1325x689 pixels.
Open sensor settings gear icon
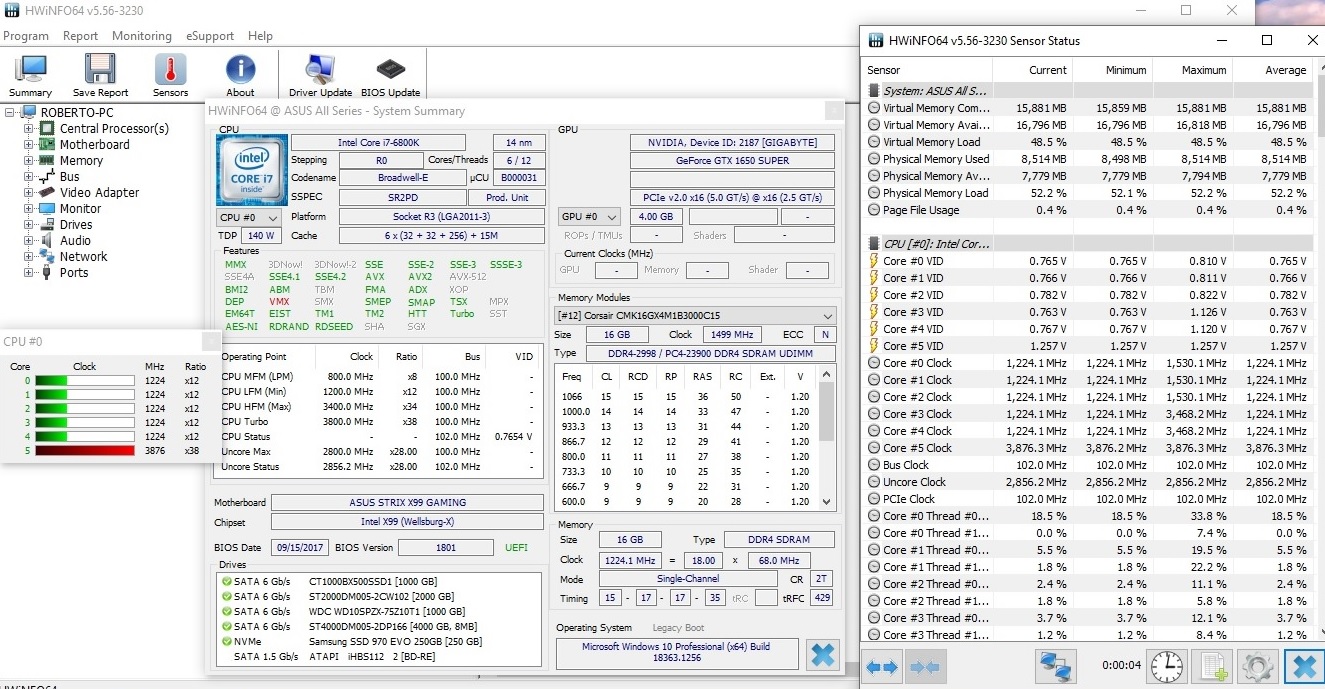[x=1256, y=667]
